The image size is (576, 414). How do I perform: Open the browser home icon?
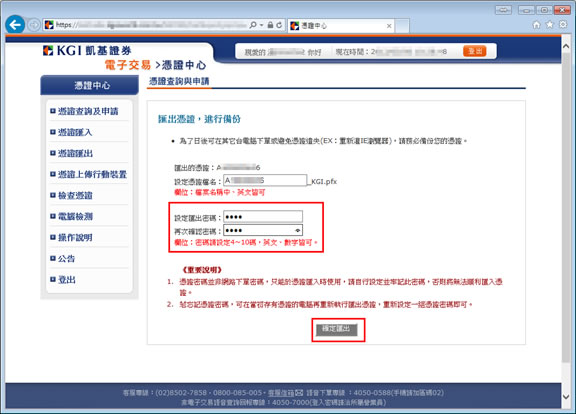537,25
